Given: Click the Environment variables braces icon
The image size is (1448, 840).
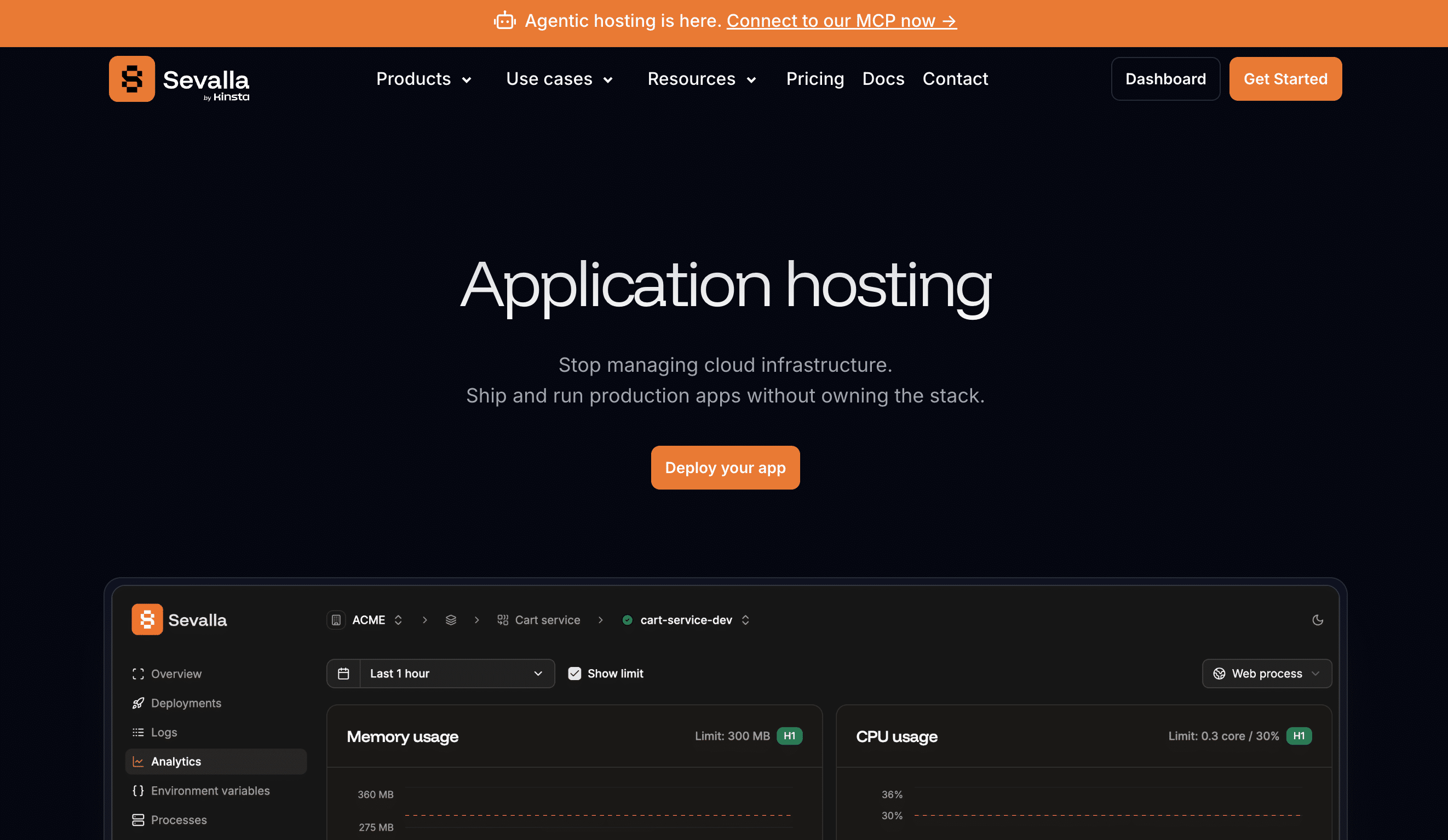Looking at the screenshot, I should coord(138,791).
